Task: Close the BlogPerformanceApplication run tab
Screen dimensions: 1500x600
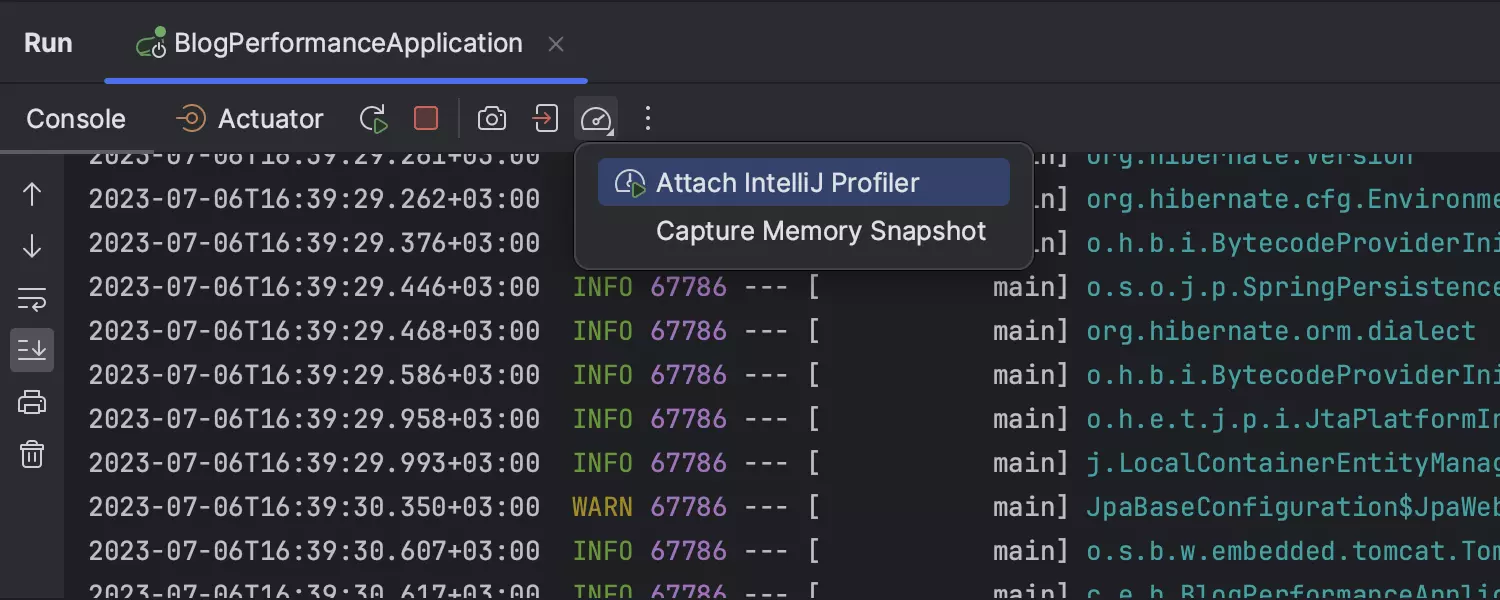Action: [556, 44]
